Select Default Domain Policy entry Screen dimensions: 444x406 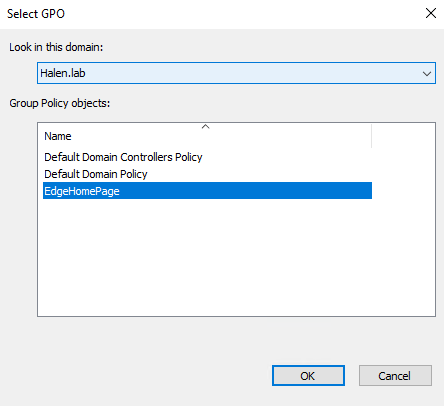tap(96, 174)
